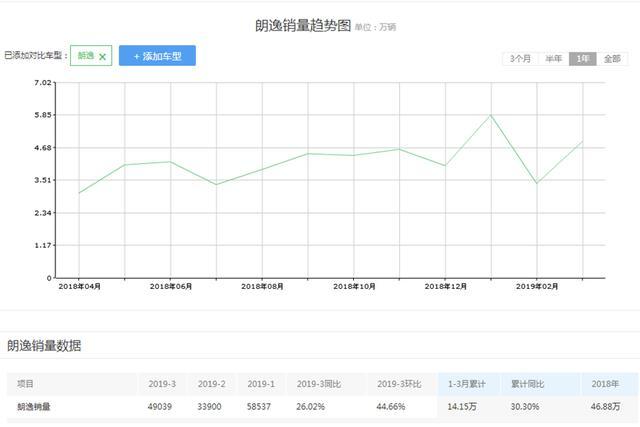Click the 2019-1 column header
The height and width of the screenshot is (427, 640).
point(261,384)
